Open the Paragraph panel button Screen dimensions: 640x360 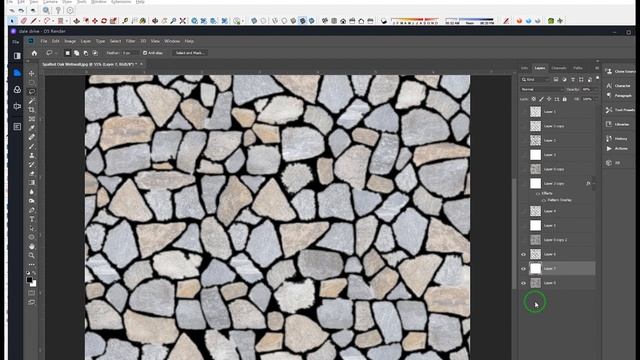pyautogui.click(x=619, y=96)
